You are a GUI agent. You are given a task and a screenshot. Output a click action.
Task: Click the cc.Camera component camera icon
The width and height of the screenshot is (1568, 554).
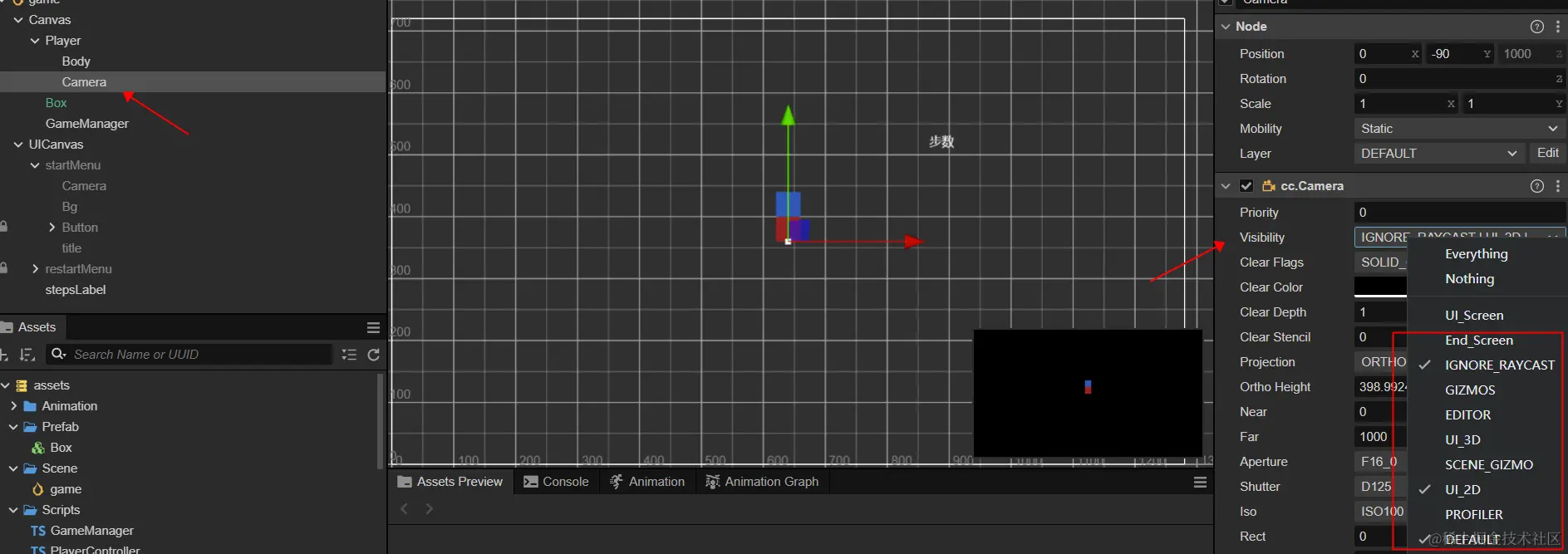[x=1269, y=186]
